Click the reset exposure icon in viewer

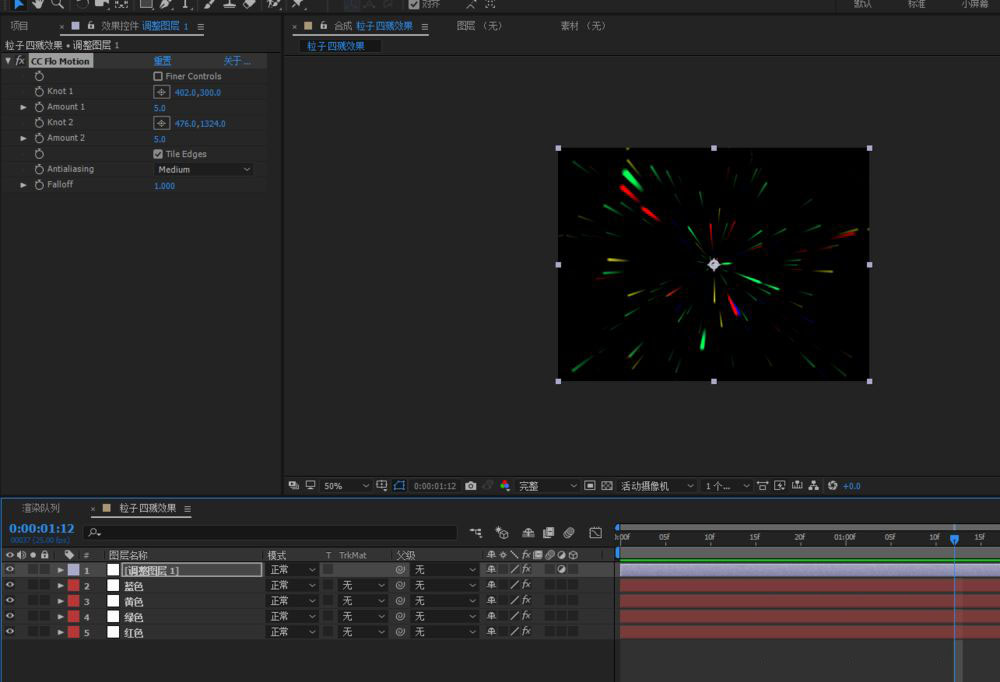click(832, 486)
